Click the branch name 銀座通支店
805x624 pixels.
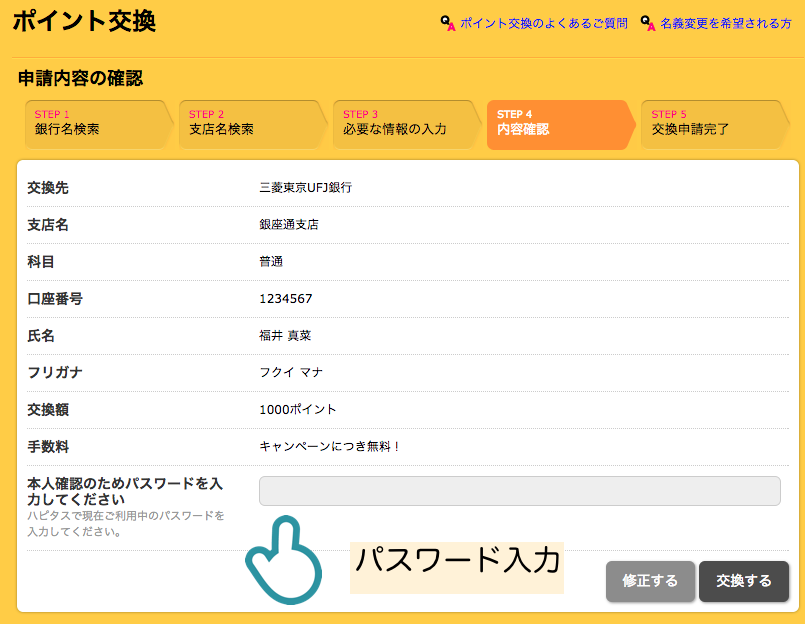(289, 224)
